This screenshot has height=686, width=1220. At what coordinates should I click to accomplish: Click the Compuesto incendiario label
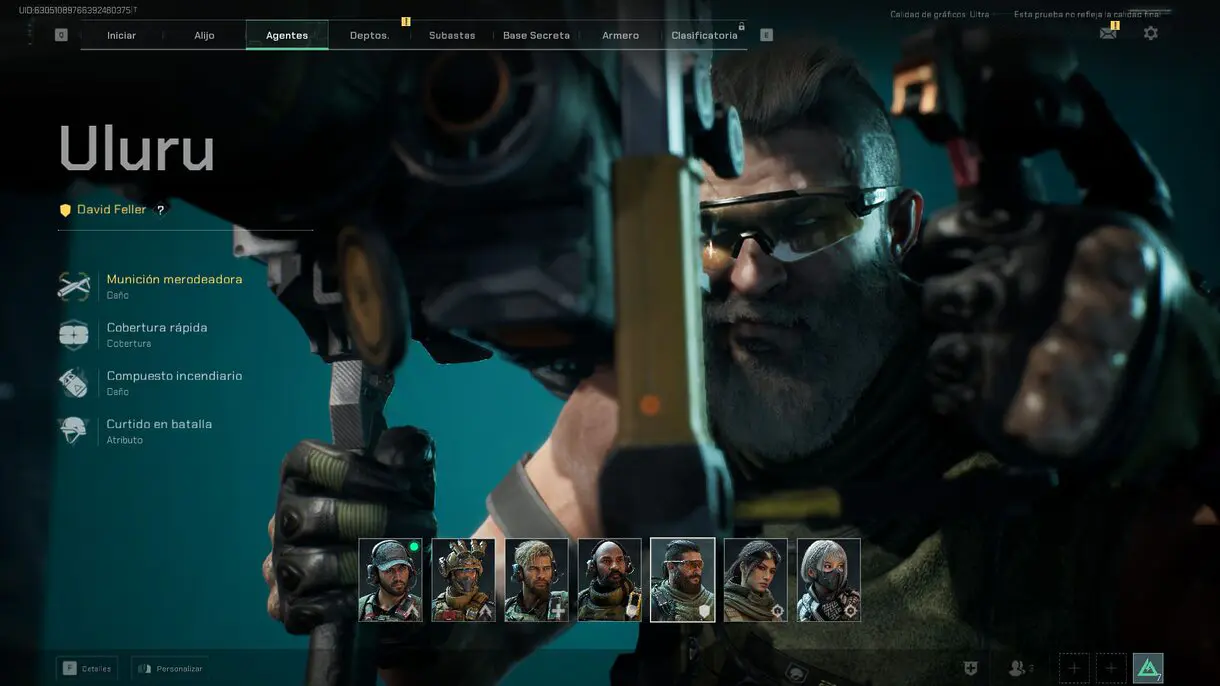click(x=174, y=376)
